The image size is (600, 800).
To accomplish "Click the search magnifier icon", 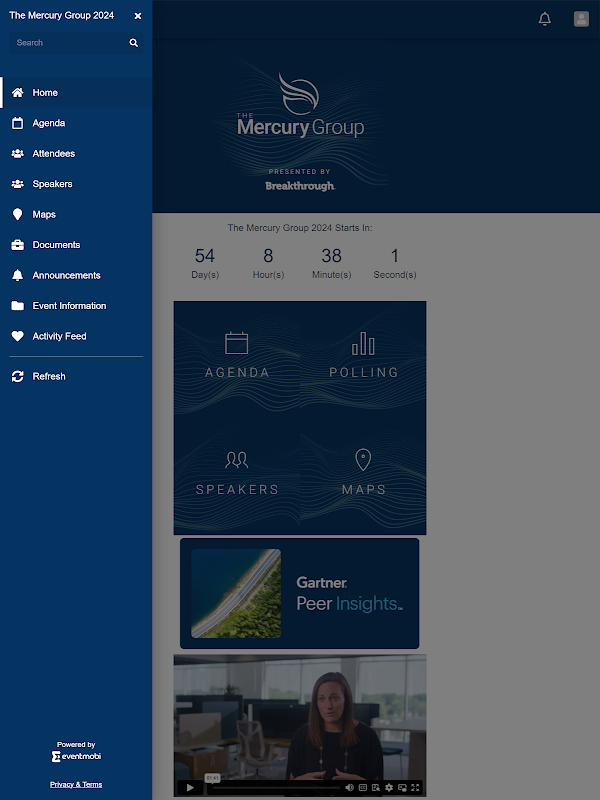I will pyautogui.click(x=134, y=43).
